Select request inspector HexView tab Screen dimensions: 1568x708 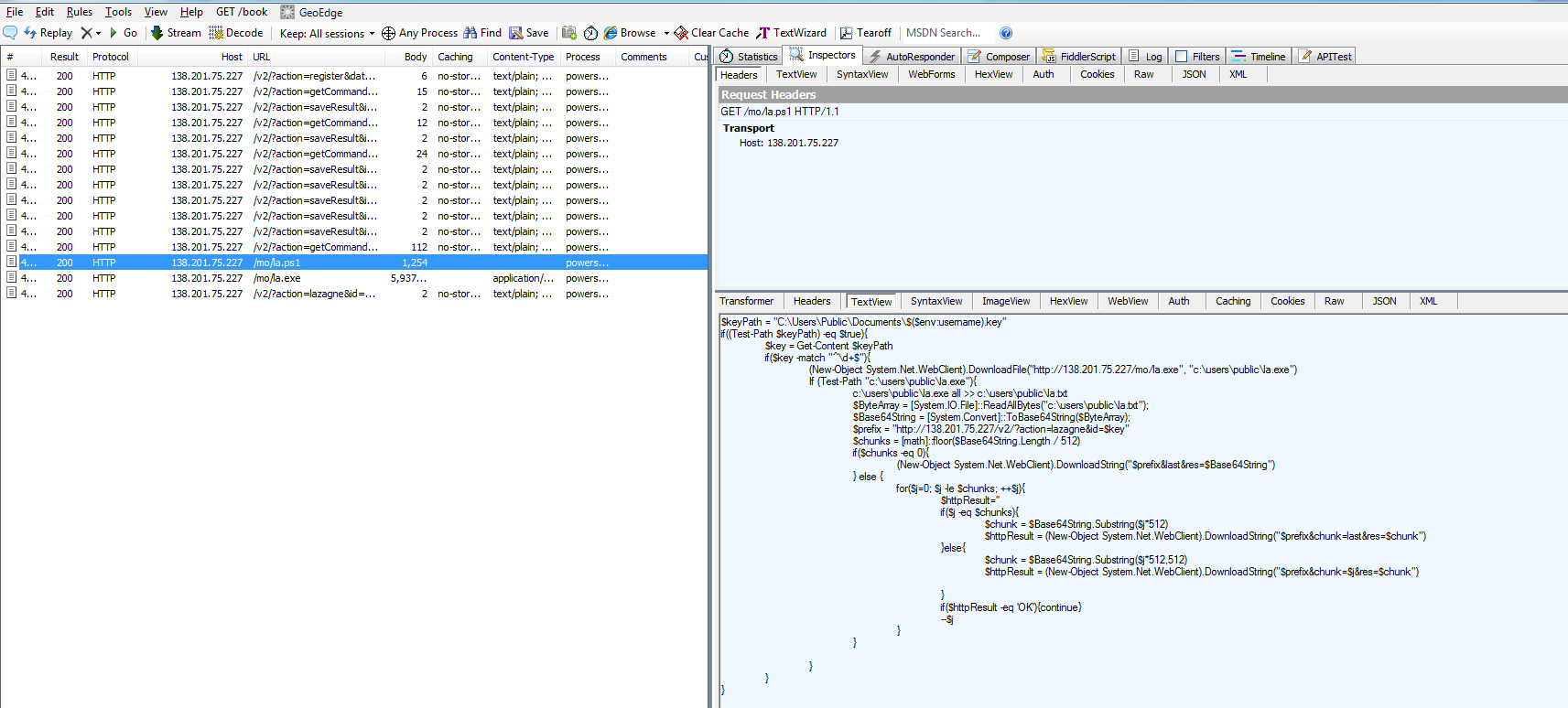993,75
